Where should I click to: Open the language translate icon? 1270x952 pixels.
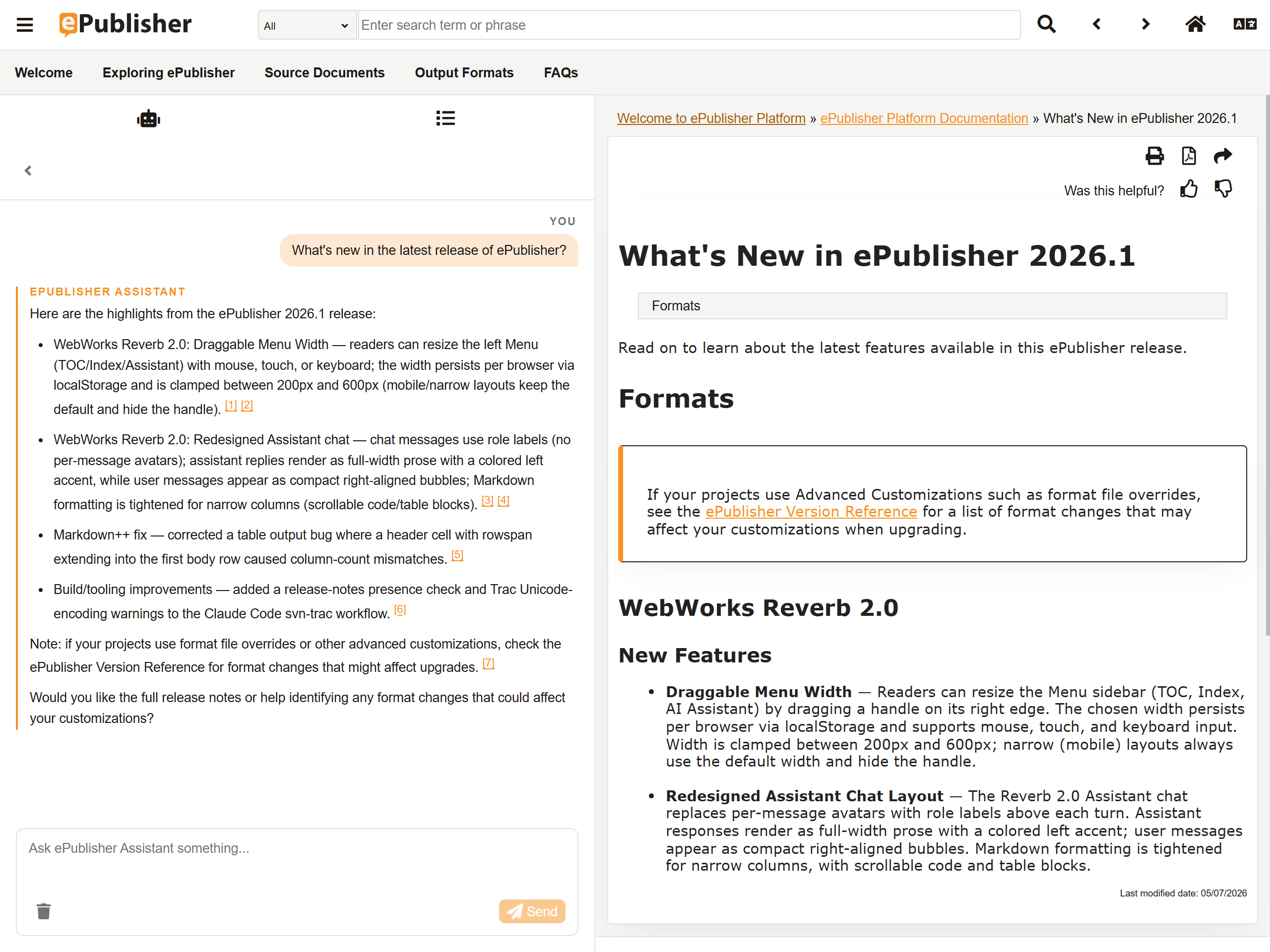pos(1245,24)
